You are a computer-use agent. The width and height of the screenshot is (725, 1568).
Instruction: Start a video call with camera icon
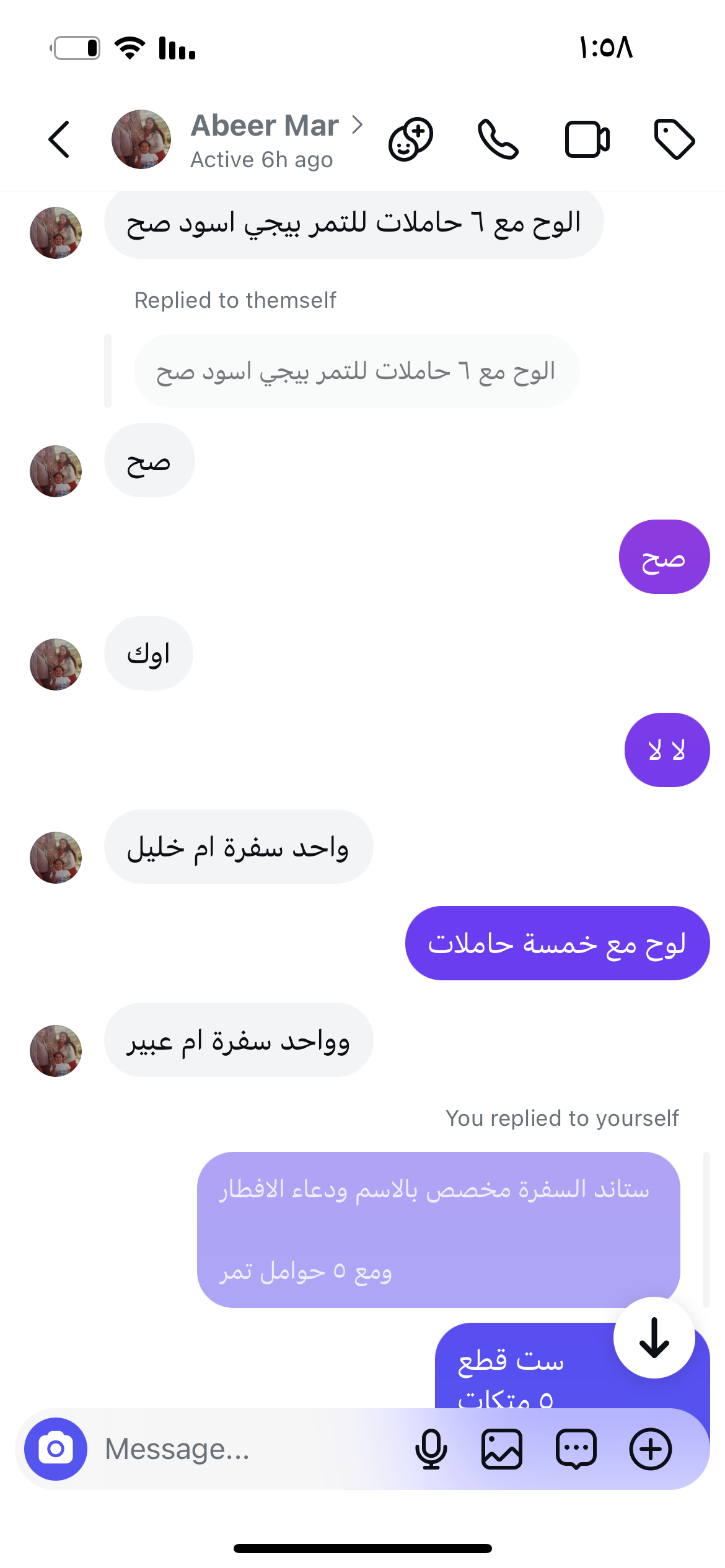click(x=587, y=139)
